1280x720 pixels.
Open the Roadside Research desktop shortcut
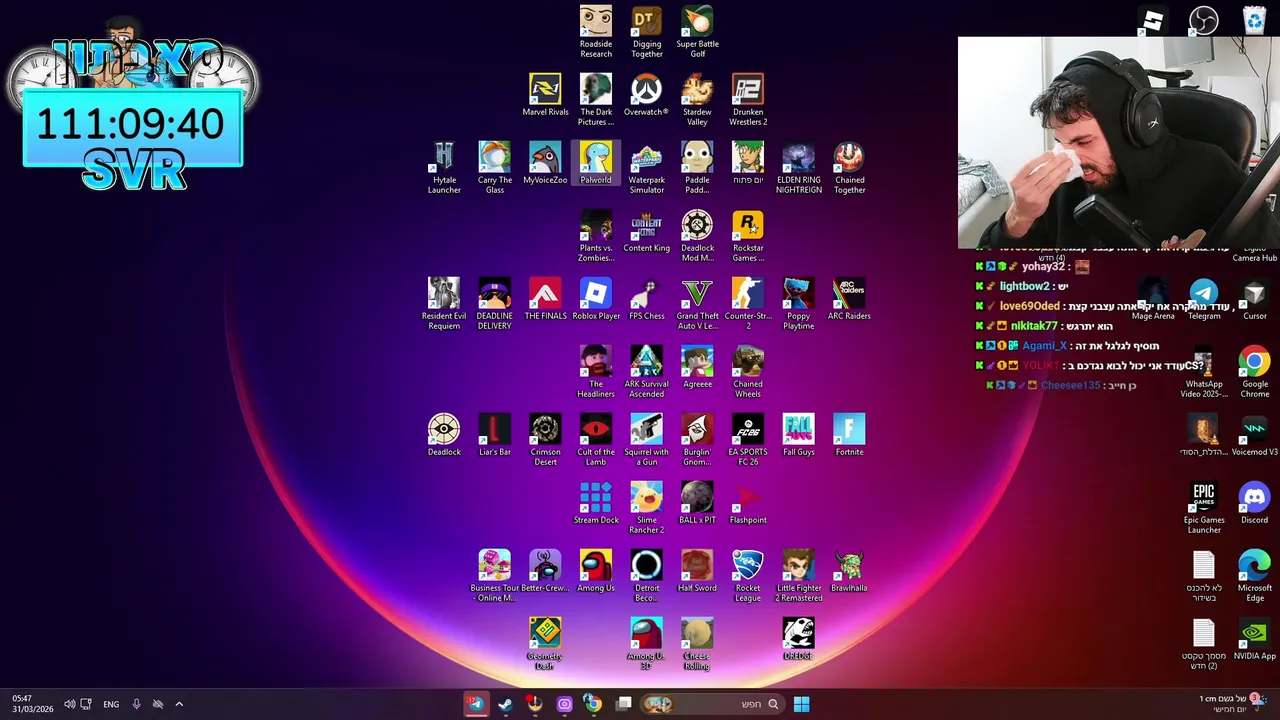click(596, 32)
